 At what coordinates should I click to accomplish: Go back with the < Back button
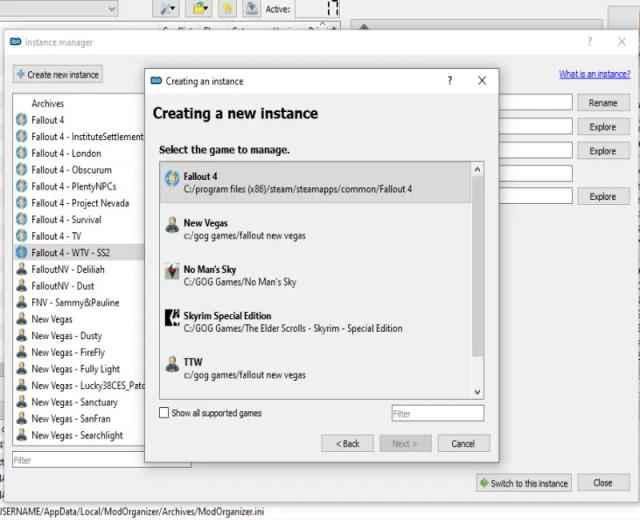tap(347, 444)
